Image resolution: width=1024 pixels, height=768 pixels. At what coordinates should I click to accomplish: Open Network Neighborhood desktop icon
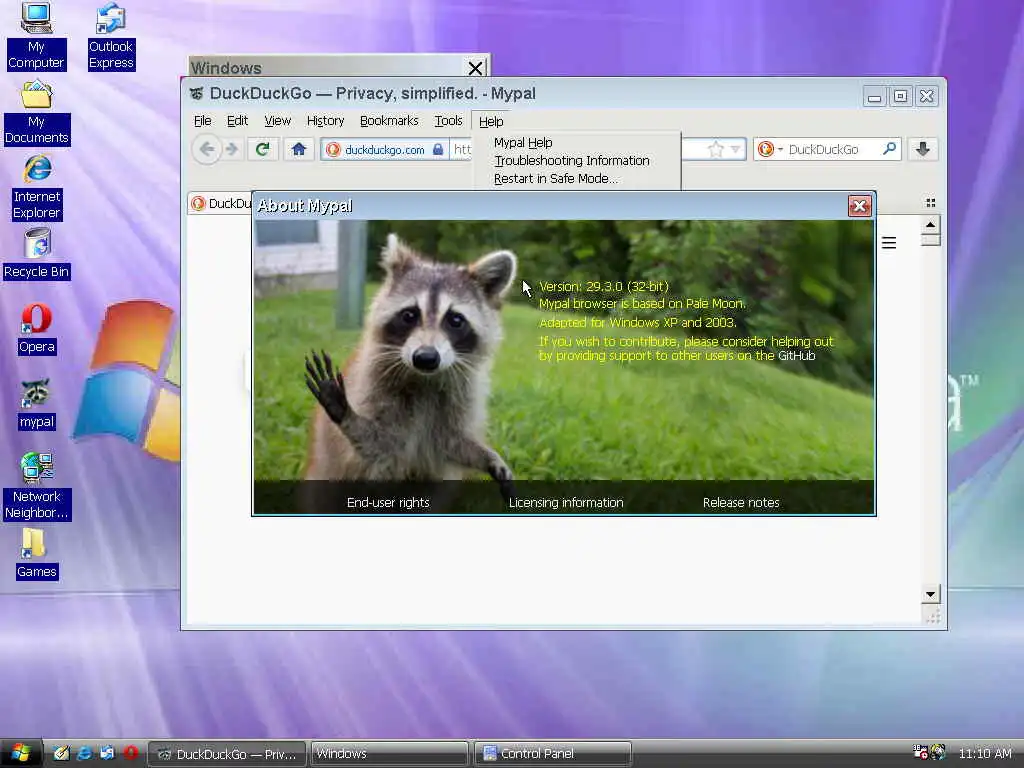tap(37, 486)
